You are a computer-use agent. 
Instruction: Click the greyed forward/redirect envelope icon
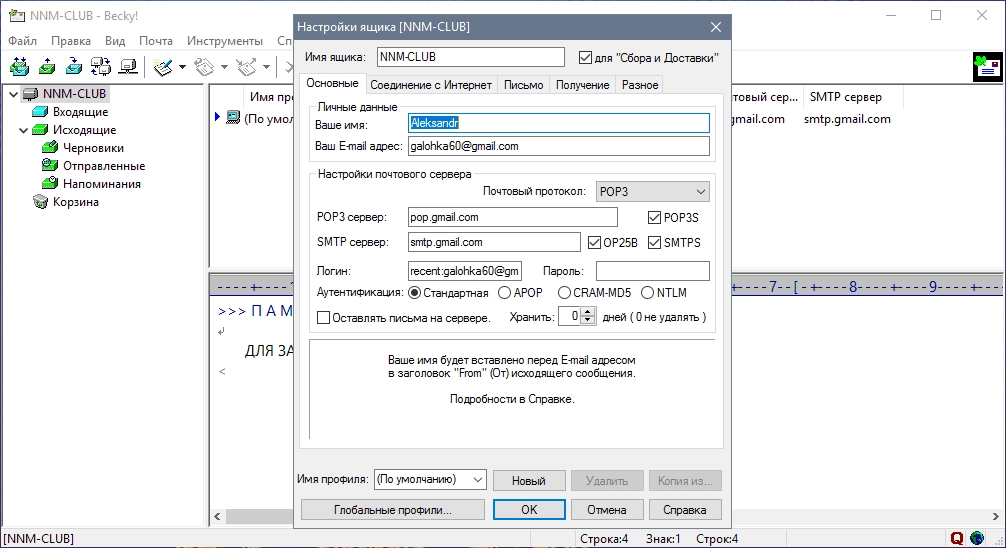click(246, 67)
